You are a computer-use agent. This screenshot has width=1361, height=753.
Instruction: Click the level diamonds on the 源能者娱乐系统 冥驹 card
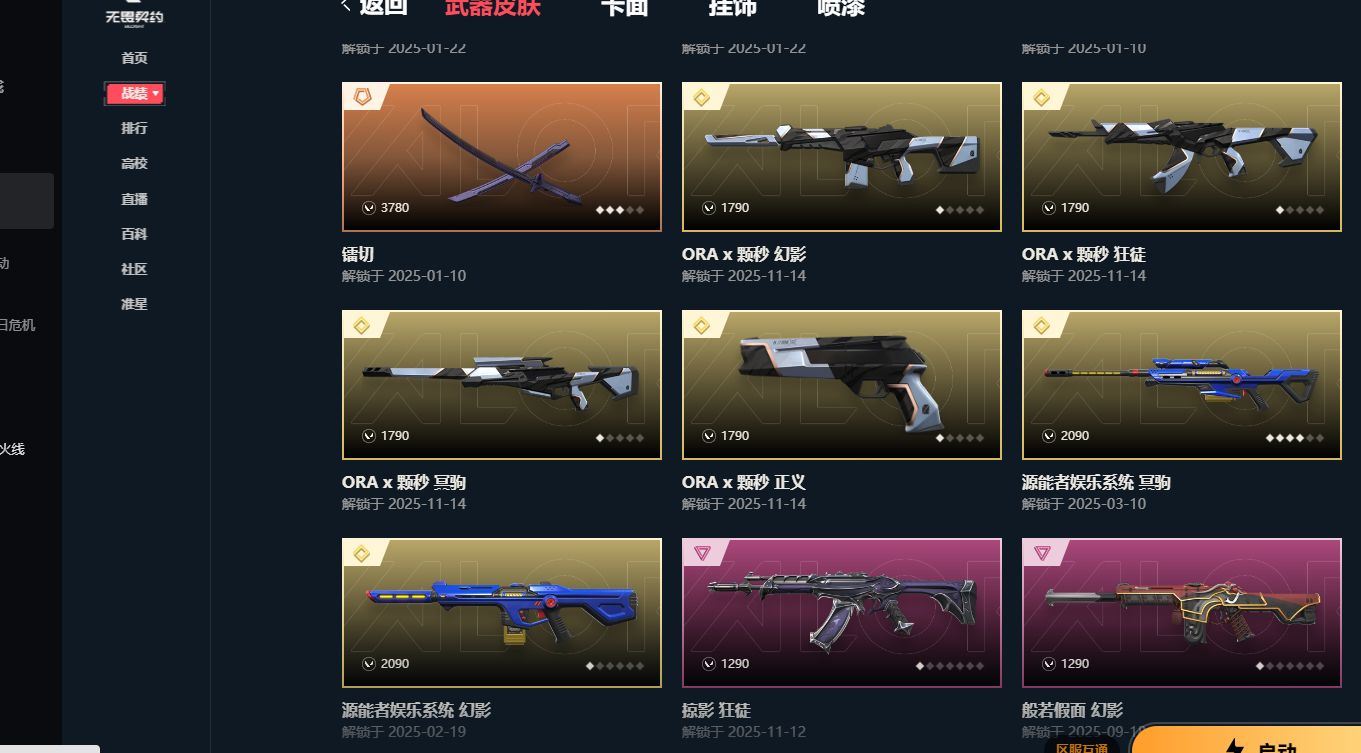[x=1294, y=438]
